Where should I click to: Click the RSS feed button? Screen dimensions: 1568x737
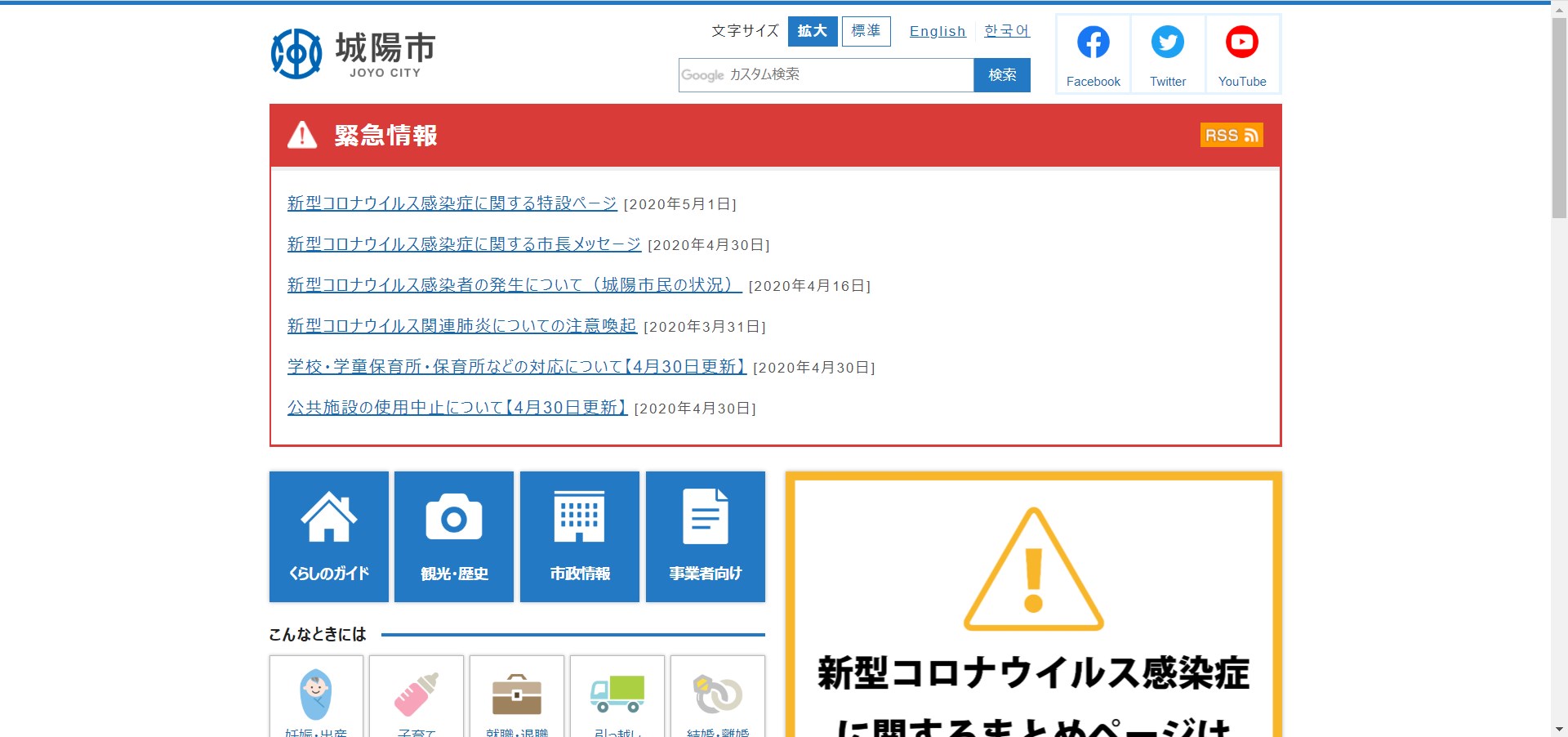[1231, 135]
